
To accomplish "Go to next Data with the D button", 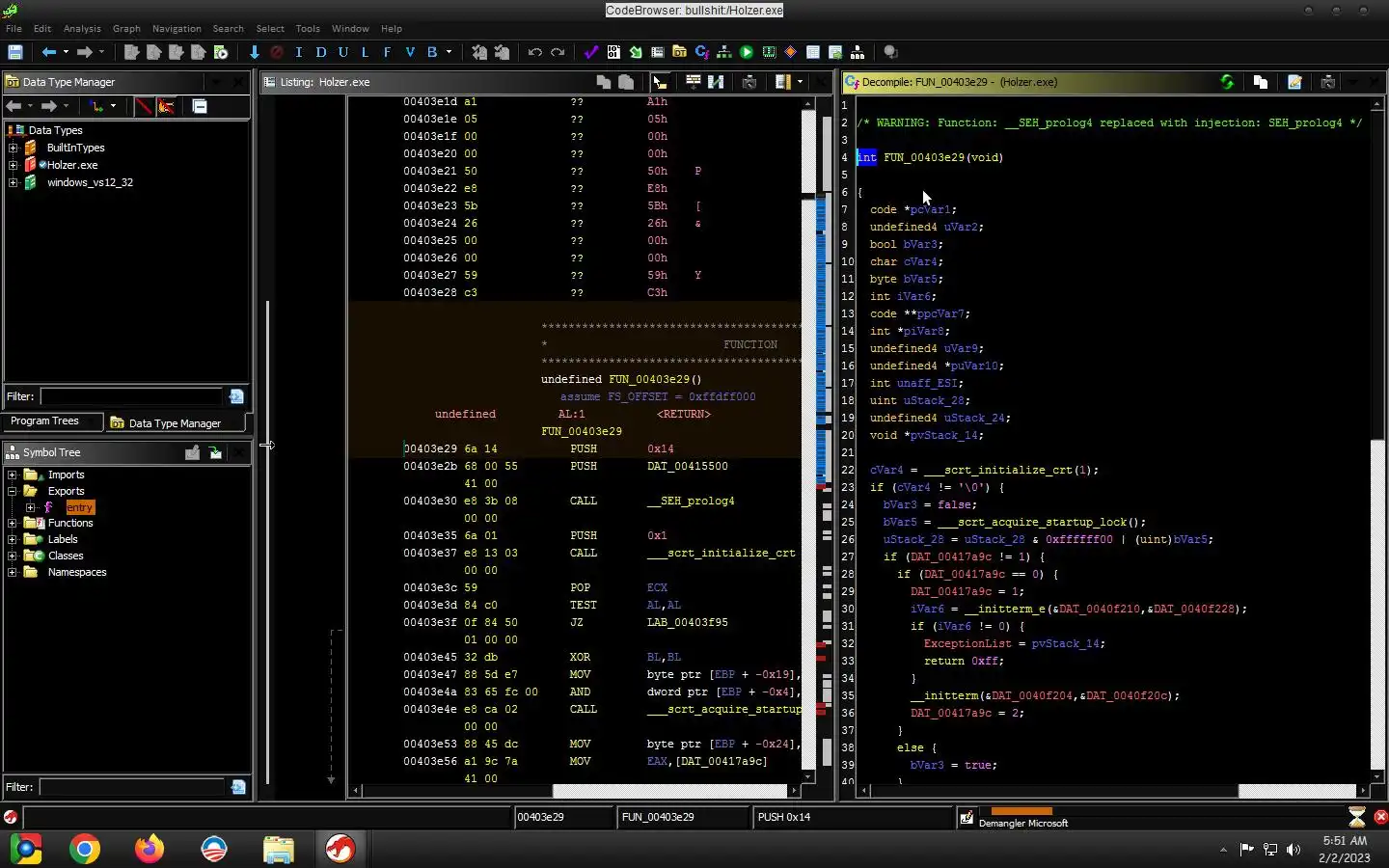I will click(x=321, y=52).
